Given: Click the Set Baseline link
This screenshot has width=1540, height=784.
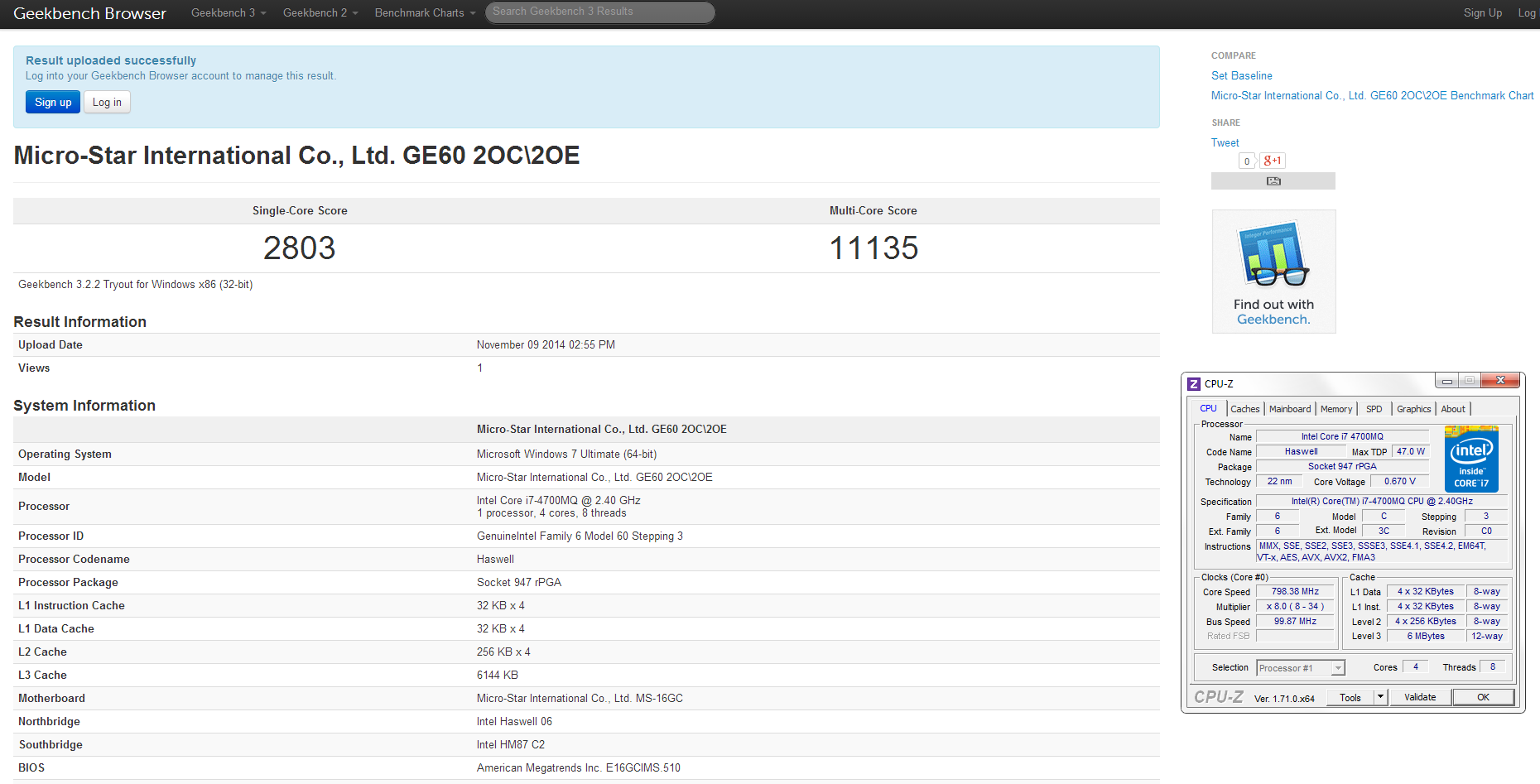Looking at the screenshot, I should point(1241,75).
